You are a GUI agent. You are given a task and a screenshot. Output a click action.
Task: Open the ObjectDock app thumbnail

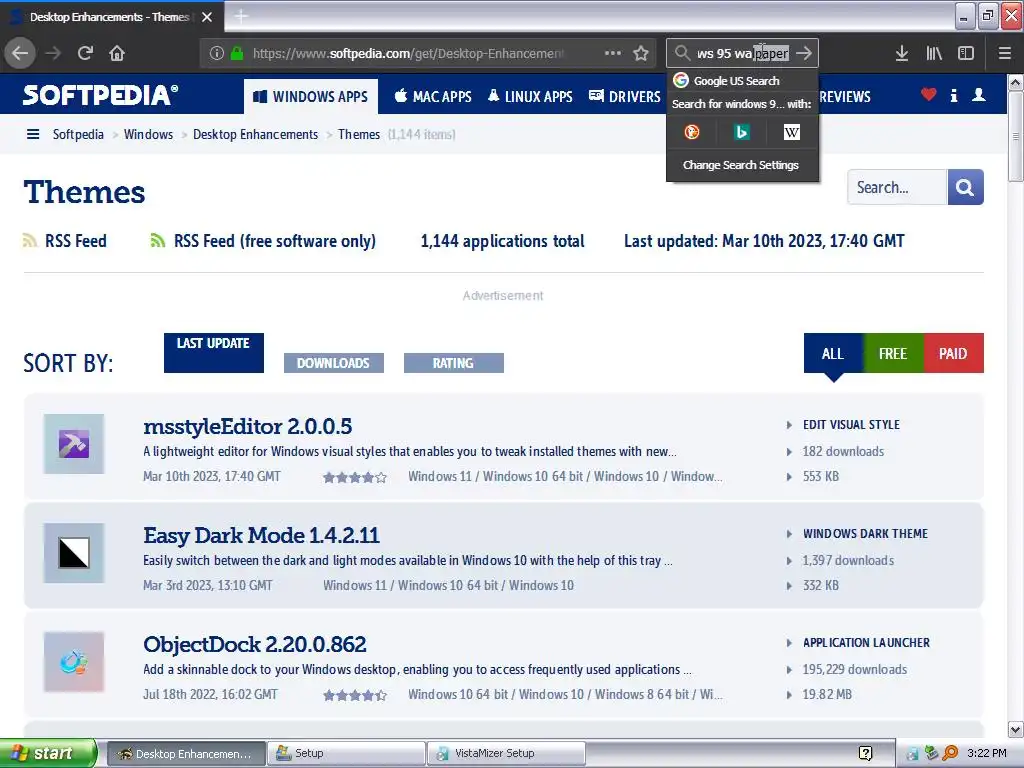pos(74,662)
